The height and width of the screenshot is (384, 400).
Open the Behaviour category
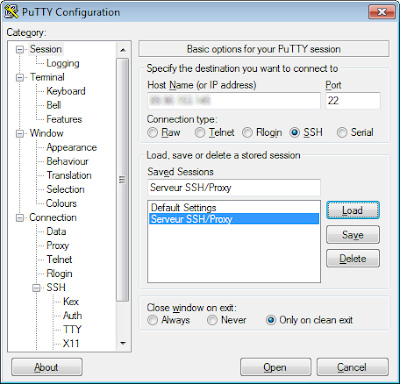[67, 161]
